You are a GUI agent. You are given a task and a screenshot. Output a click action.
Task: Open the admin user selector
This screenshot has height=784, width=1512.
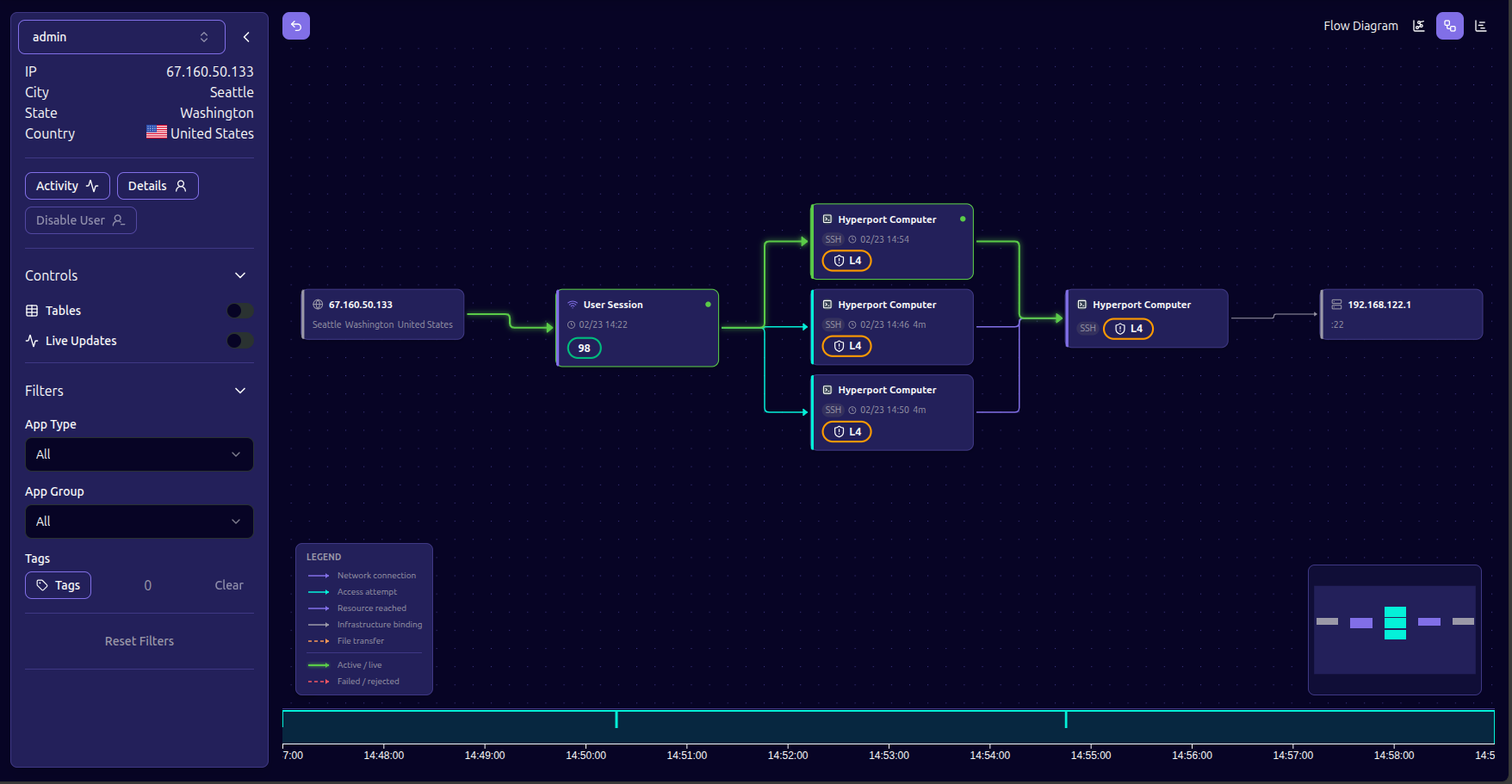coord(121,37)
